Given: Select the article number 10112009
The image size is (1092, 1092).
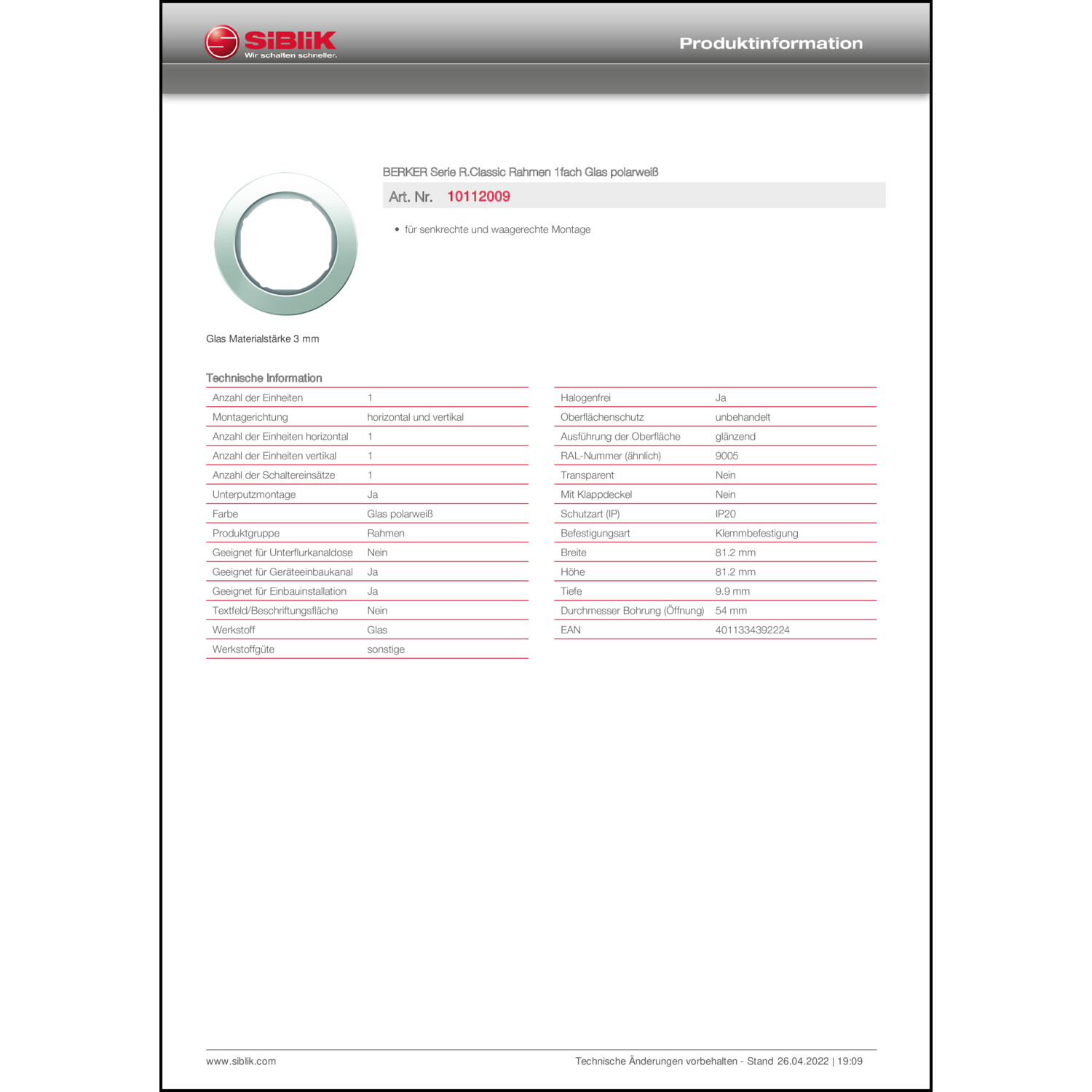Looking at the screenshot, I should tap(478, 197).
